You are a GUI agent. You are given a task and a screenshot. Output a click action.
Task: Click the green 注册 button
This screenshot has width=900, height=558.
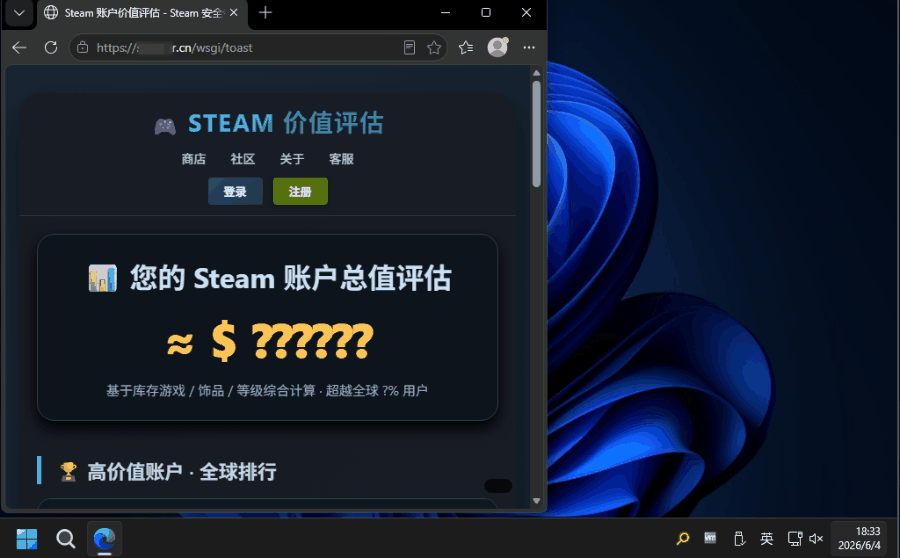pos(300,191)
